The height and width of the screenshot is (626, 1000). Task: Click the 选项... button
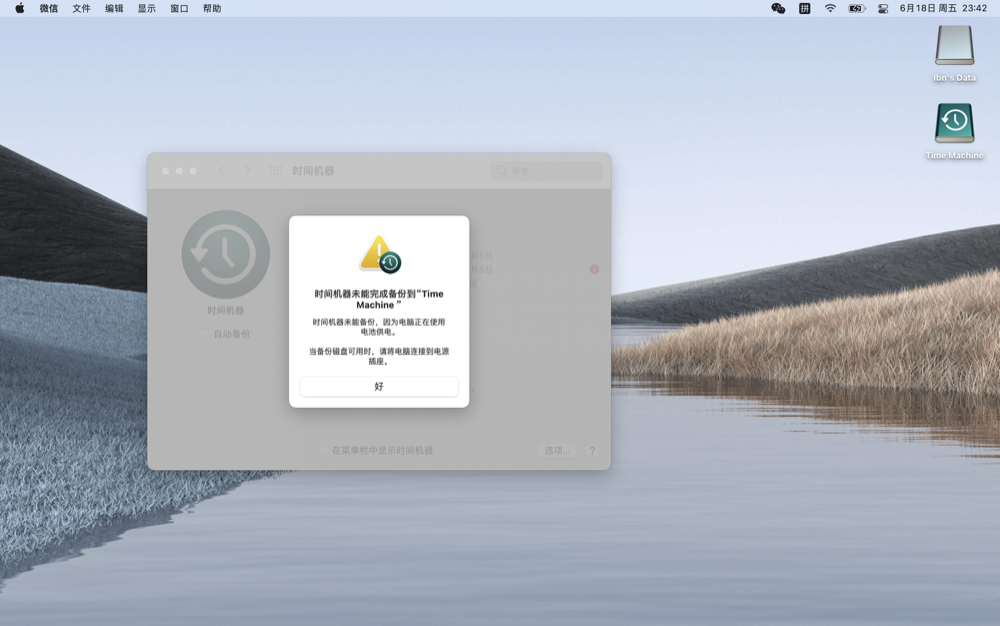(557, 451)
